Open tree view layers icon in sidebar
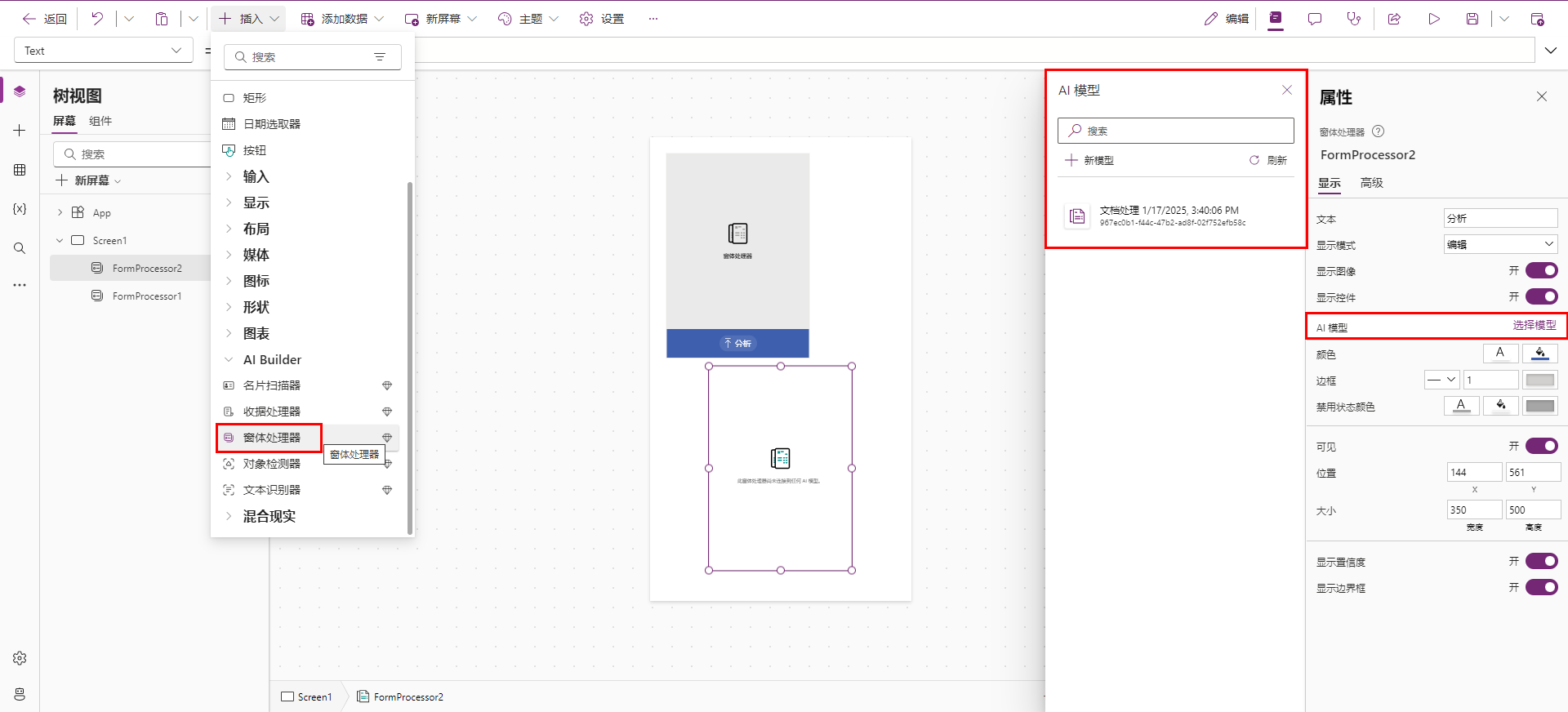 coord(20,91)
